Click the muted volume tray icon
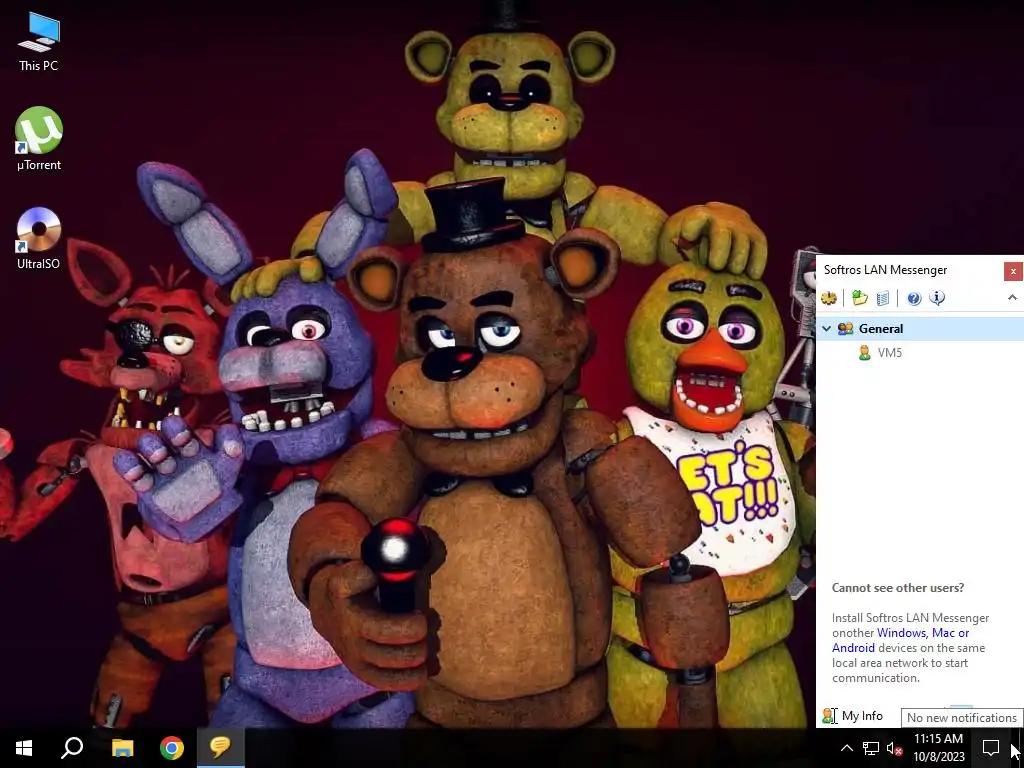The image size is (1024, 768). point(895,748)
